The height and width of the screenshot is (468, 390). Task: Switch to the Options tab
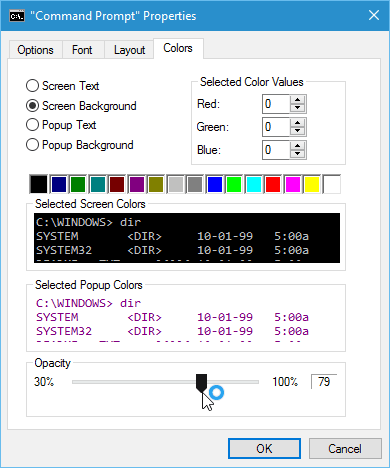tap(35, 50)
